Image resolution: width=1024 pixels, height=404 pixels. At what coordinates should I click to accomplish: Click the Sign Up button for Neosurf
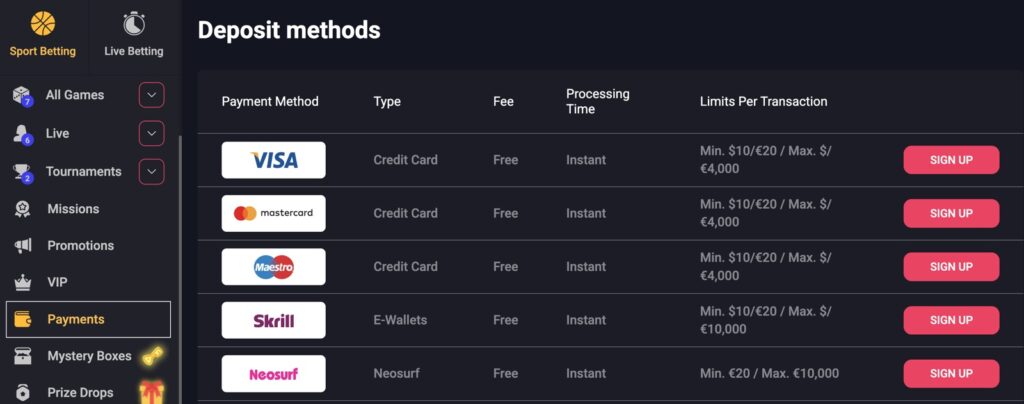coord(951,373)
